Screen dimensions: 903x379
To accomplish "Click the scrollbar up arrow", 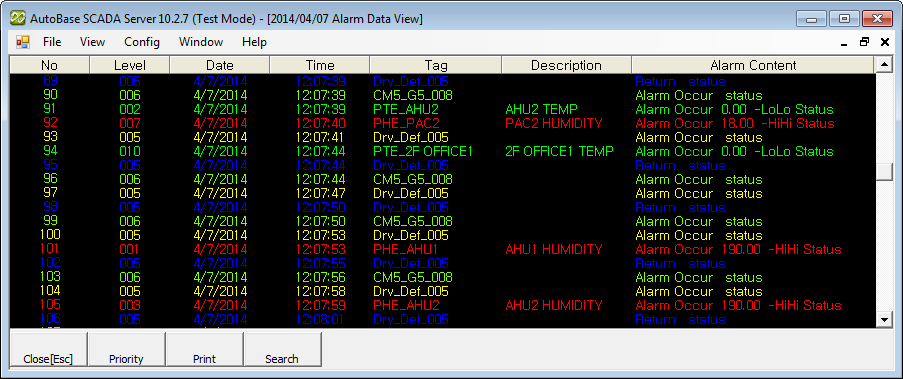I will point(883,65).
